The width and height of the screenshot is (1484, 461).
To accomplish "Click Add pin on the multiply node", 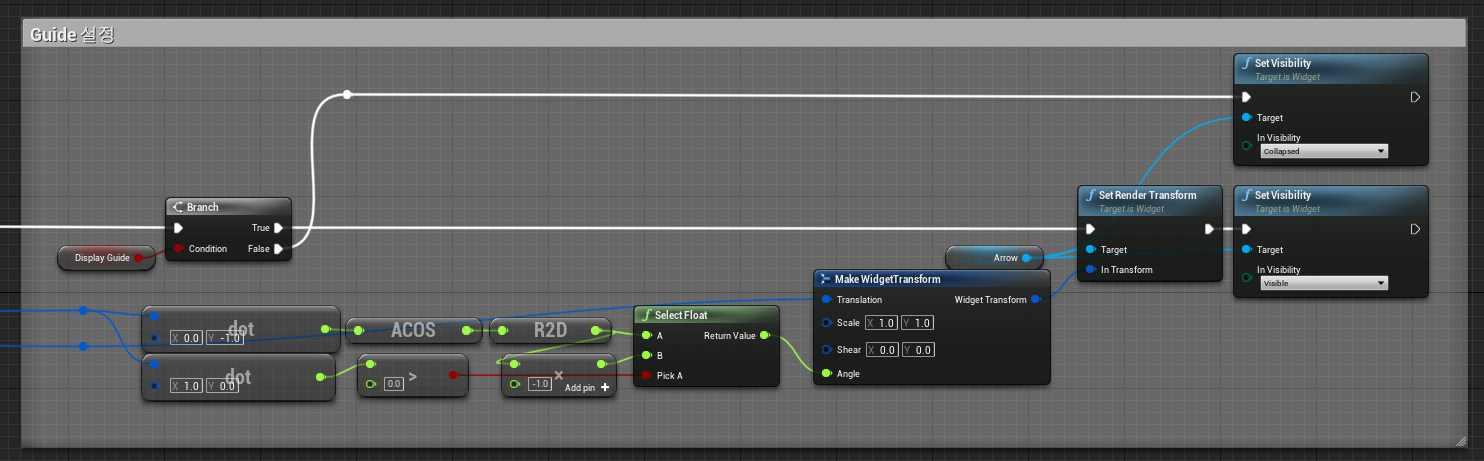I will pos(588,387).
